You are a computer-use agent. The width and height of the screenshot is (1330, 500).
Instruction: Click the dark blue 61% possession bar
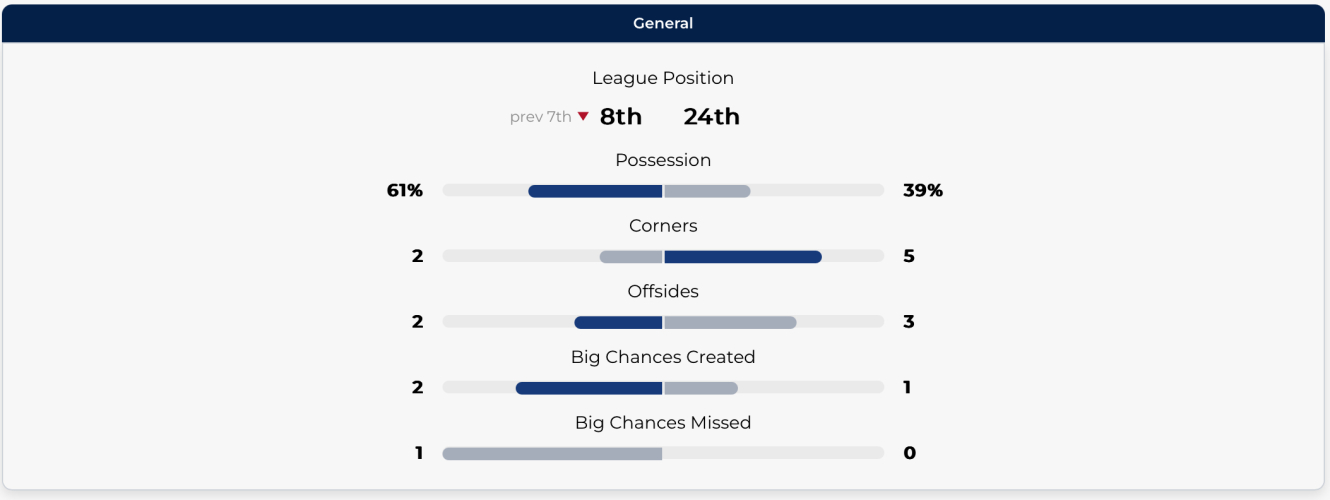[595, 191]
